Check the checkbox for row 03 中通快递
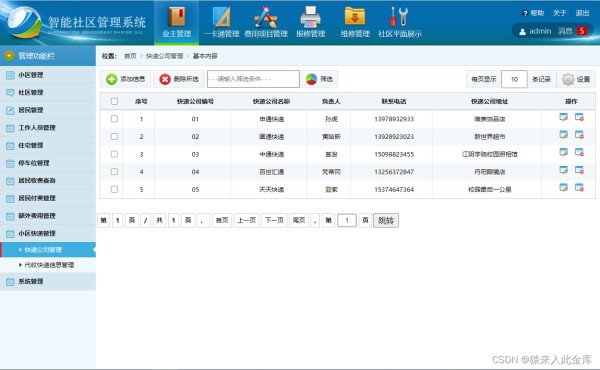 click(x=114, y=154)
